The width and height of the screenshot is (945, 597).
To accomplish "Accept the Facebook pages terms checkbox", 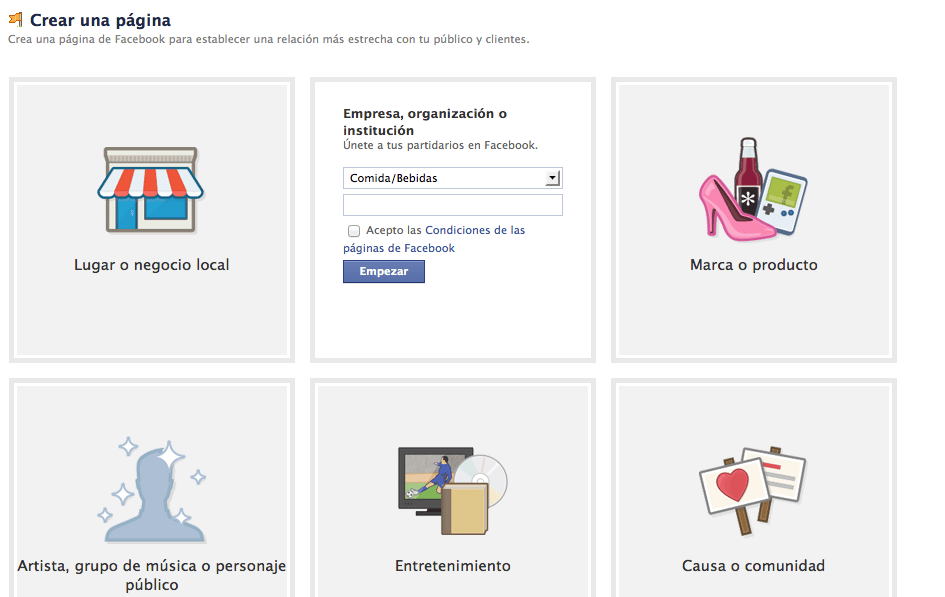I will click(354, 231).
